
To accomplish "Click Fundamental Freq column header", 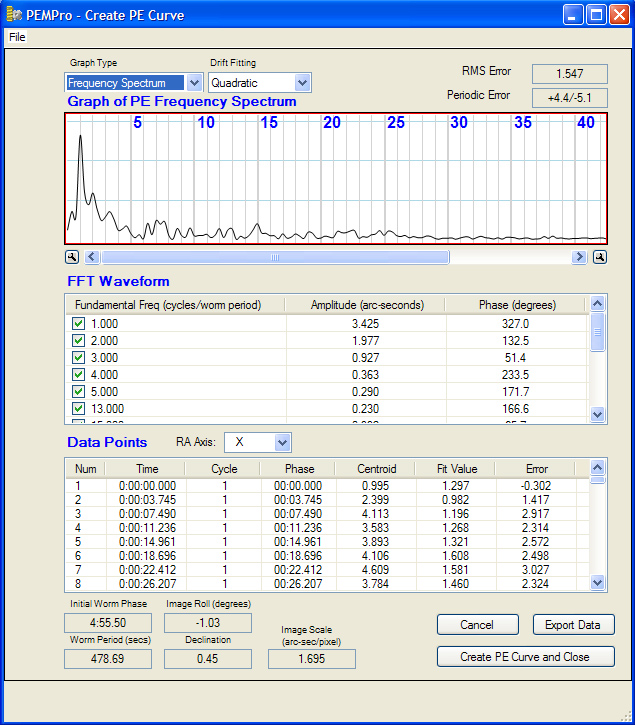I will tap(175, 305).
